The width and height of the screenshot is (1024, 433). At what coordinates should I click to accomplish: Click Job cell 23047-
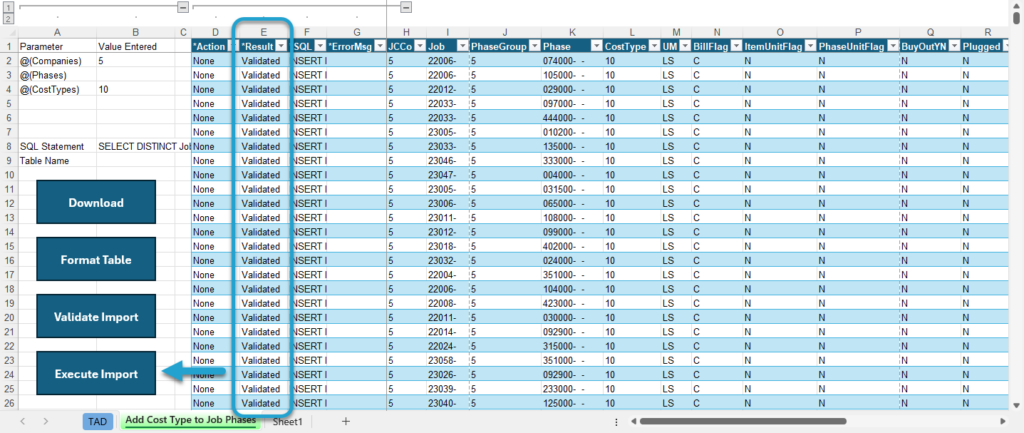447,175
